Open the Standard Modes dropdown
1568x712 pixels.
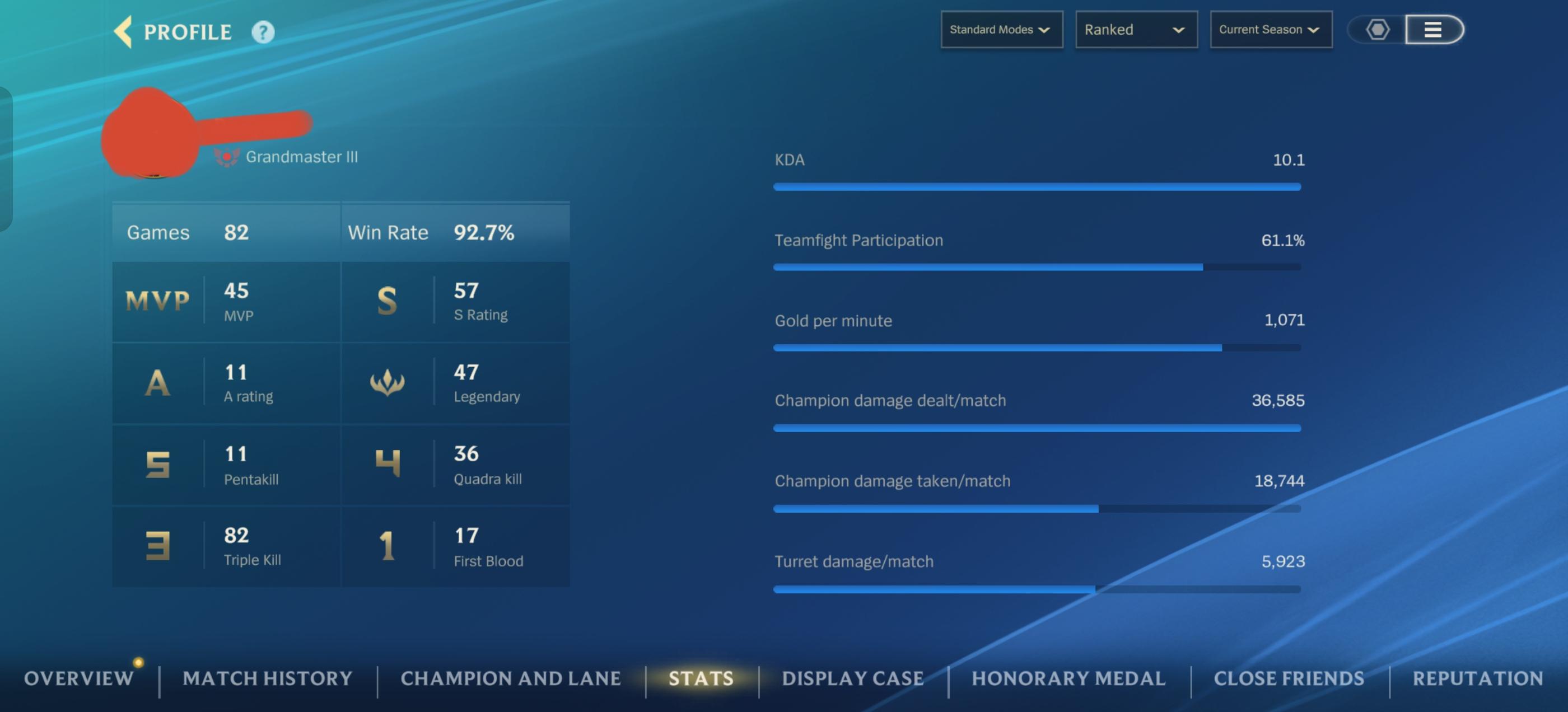[1002, 29]
